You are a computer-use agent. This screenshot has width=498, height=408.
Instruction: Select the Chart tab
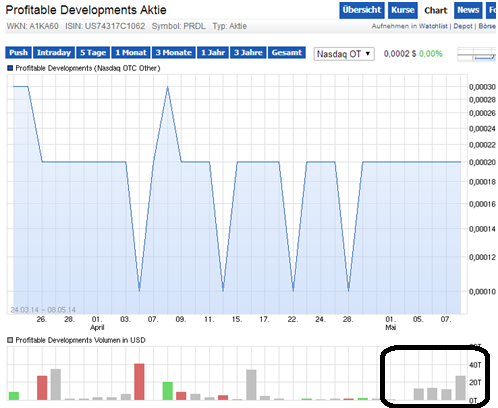(x=435, y=10)
